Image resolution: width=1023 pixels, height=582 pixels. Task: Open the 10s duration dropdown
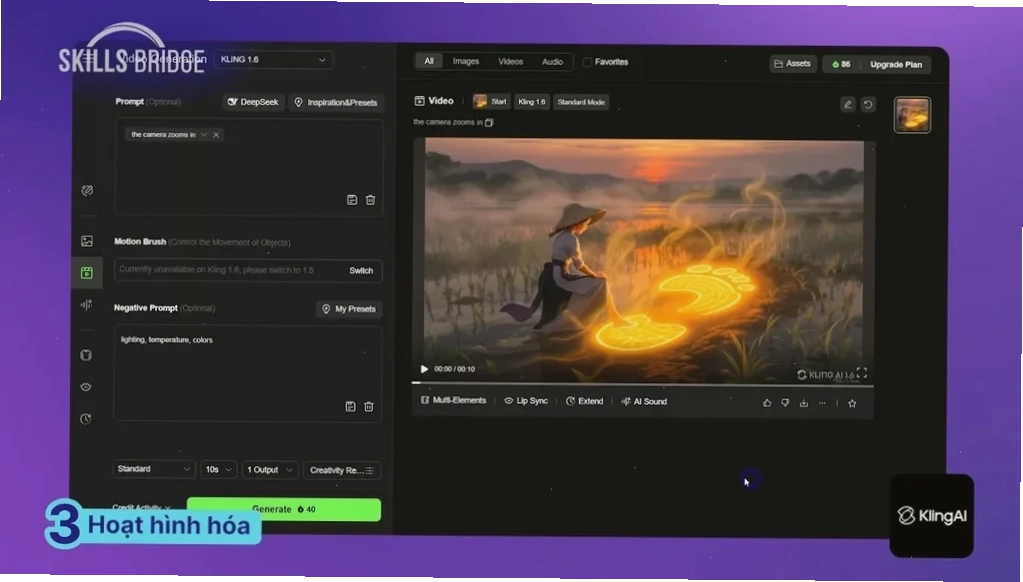219,470
